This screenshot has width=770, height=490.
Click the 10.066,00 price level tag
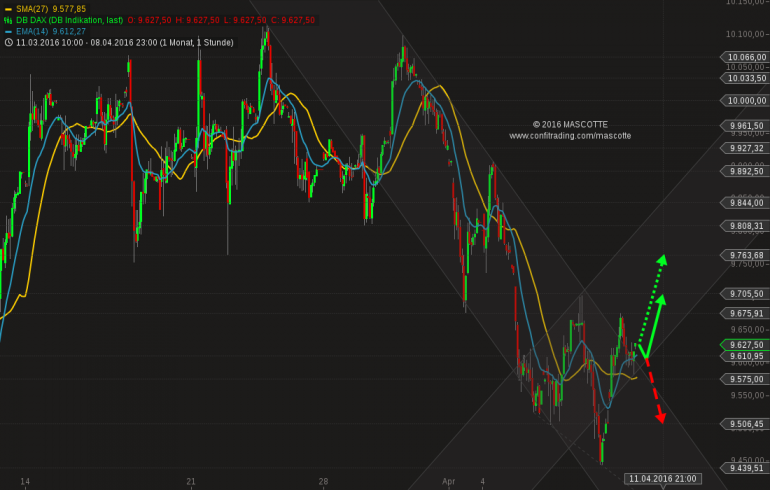click(x=745, y=57)
